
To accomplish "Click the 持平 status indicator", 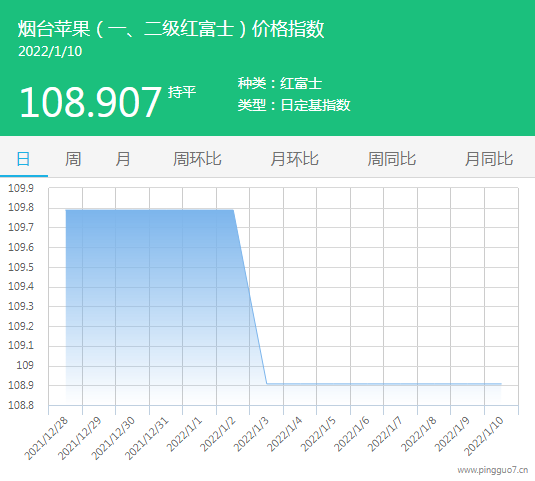I will [x=182, y=92].
